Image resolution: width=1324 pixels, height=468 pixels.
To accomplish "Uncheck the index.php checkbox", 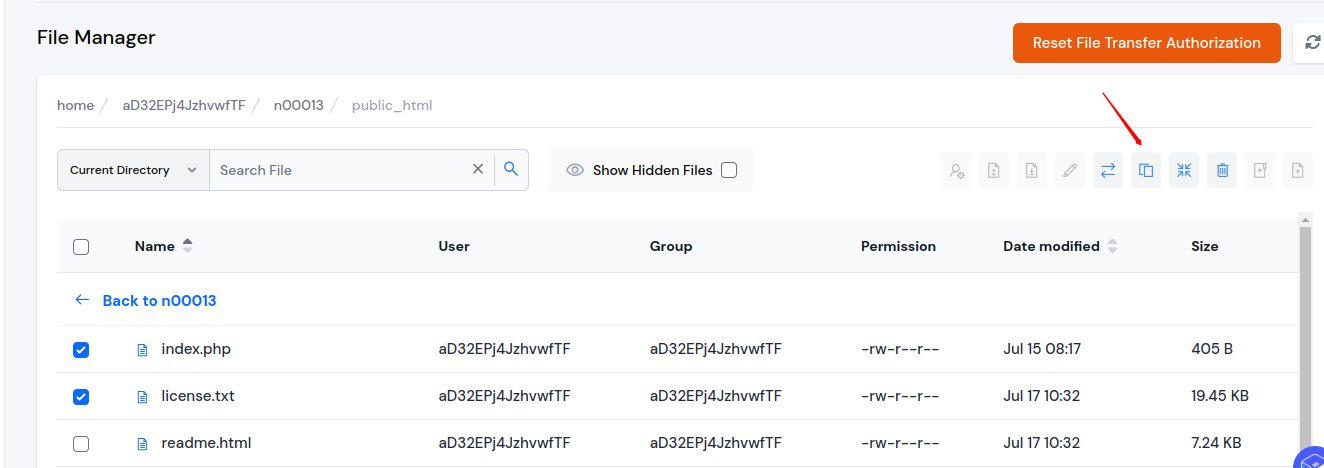I will [81, 350].
